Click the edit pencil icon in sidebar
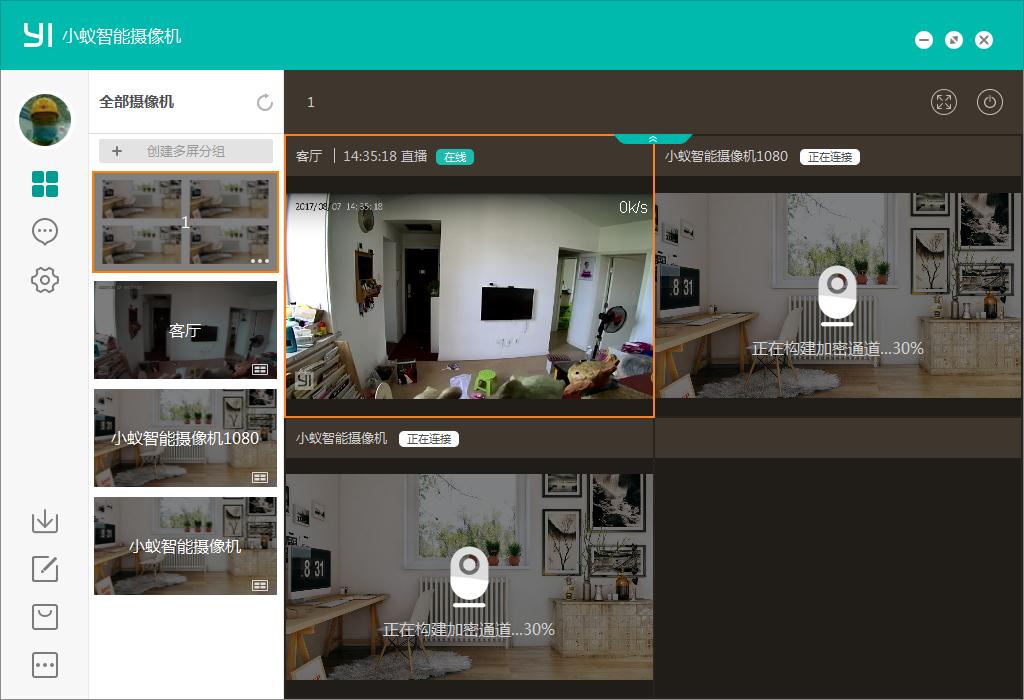Screen dimensions: 1024x700 click(45, 569)
